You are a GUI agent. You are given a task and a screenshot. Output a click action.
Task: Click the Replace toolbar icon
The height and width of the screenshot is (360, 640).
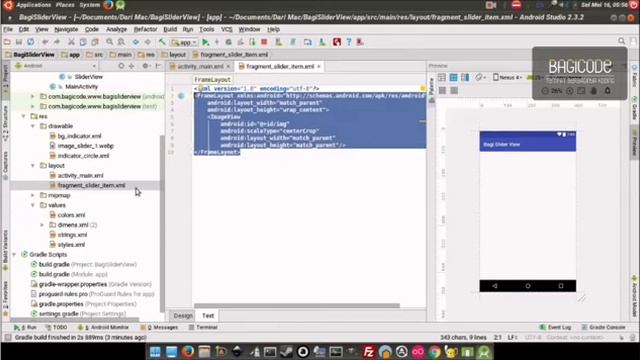(121, 42)
